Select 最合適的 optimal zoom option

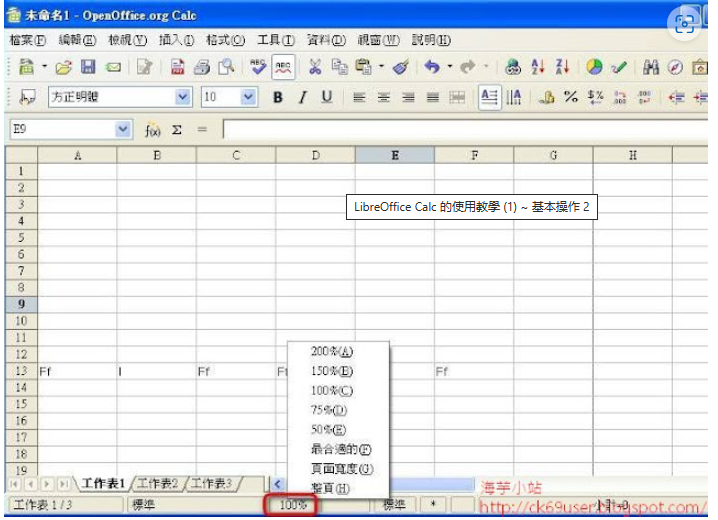341,450
